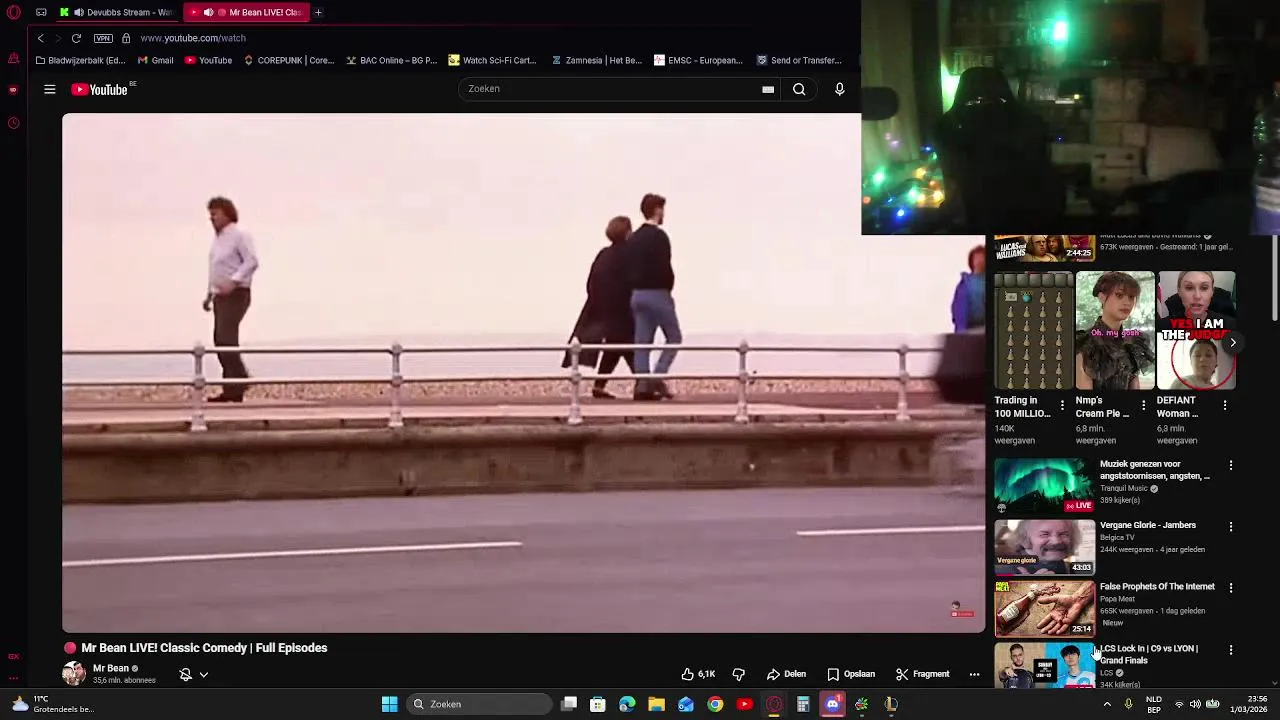Open Watch Sci-Fi Cart bookmark
1280x720 pixels.
[x=493, y=60]
